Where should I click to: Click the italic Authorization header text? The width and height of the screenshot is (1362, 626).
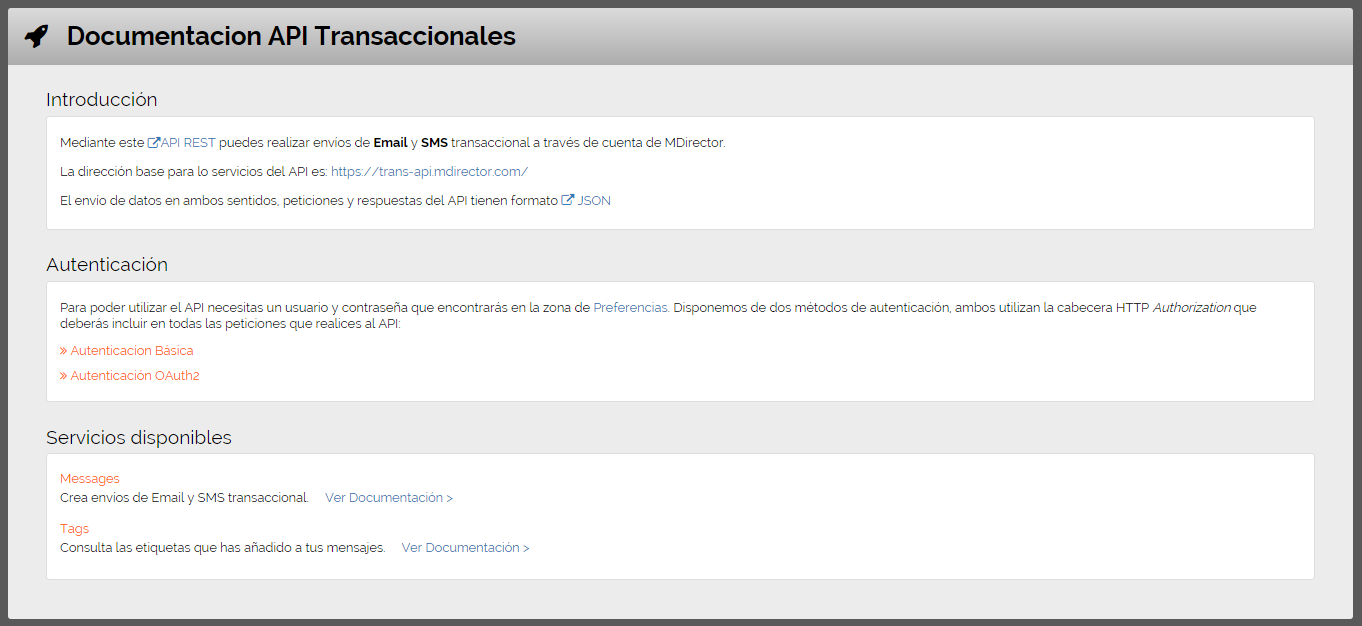click(1191, 308)
